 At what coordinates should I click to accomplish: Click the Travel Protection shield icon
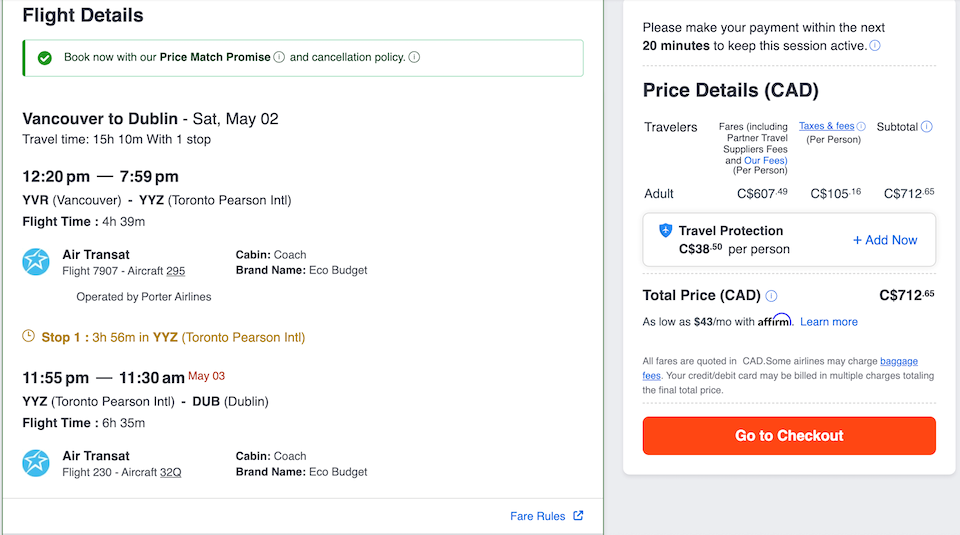[x=666, y=230]
